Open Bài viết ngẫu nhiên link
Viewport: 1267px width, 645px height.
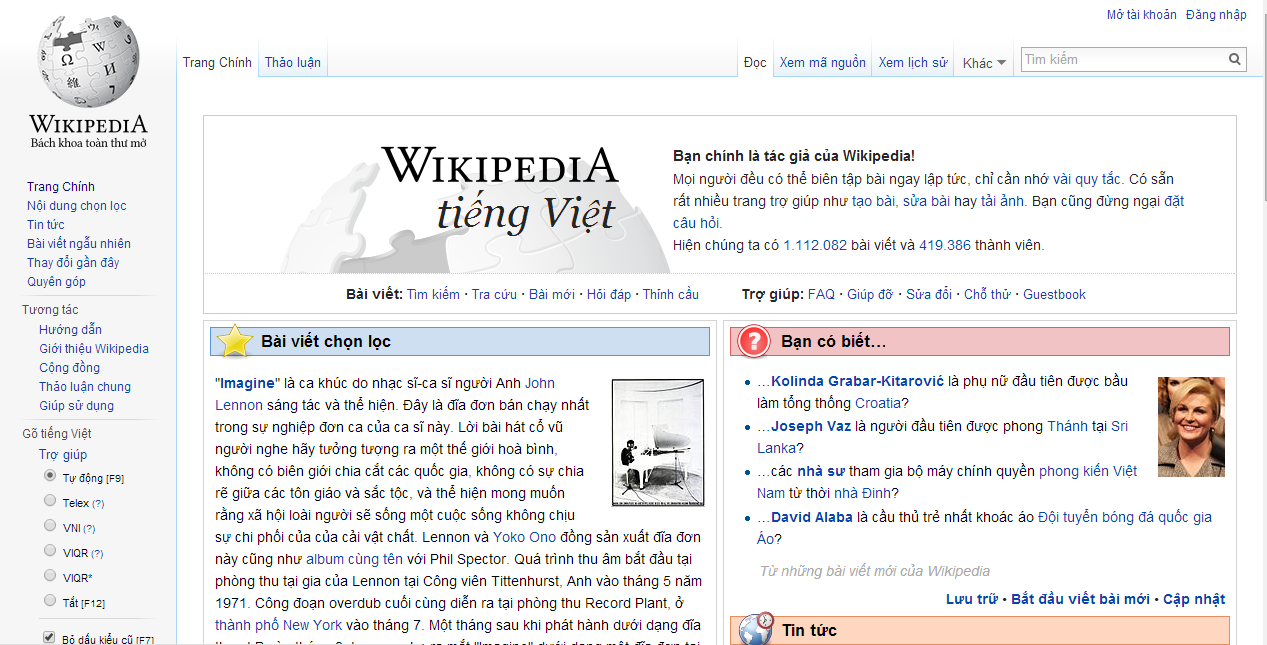click(79, 244)
